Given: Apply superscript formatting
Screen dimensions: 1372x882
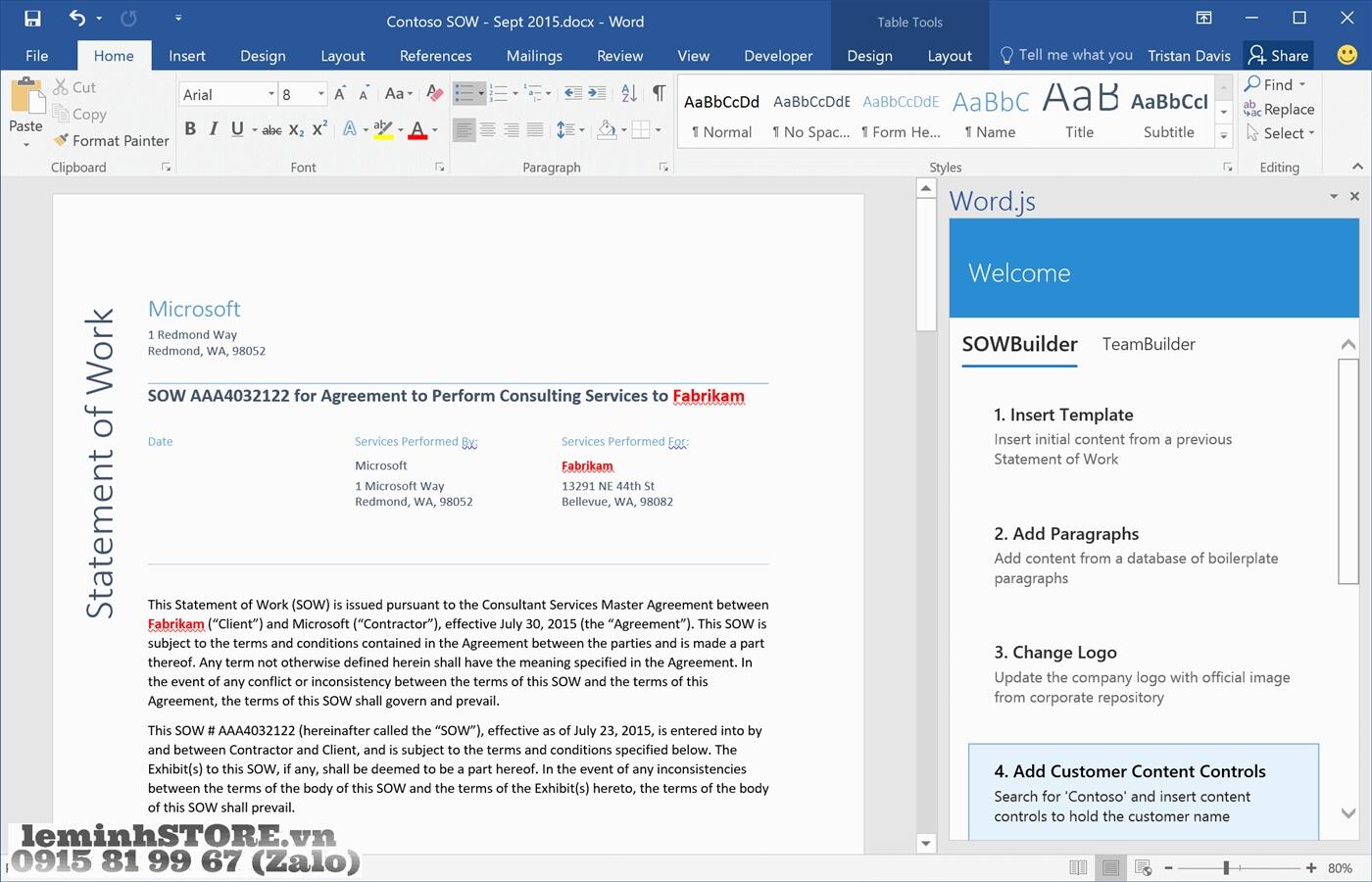Looking at the screenshot, I should coord(319,129).
